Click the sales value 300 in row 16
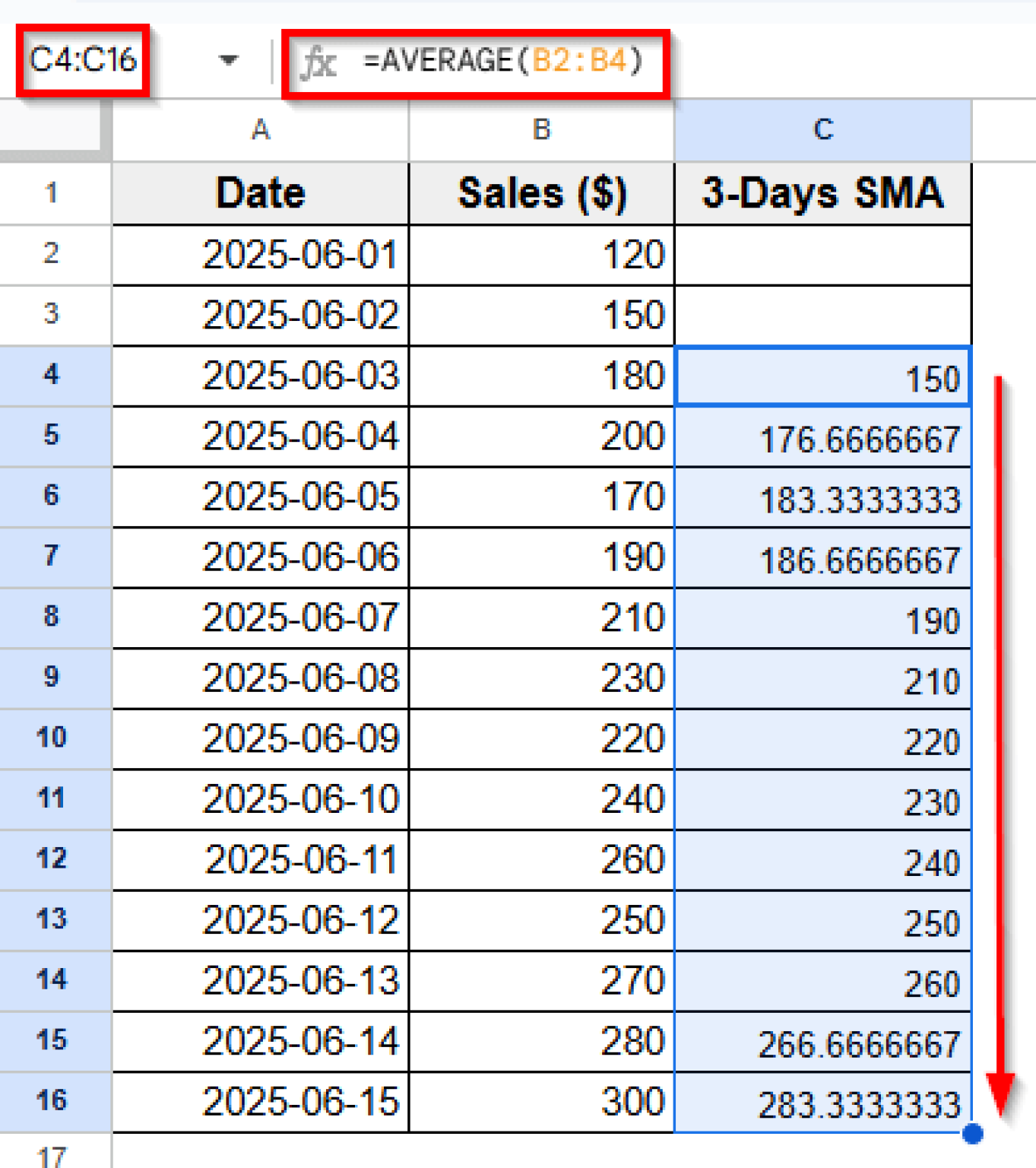This screenshot has width=1036, height=1168. [x=541, y=1102]
